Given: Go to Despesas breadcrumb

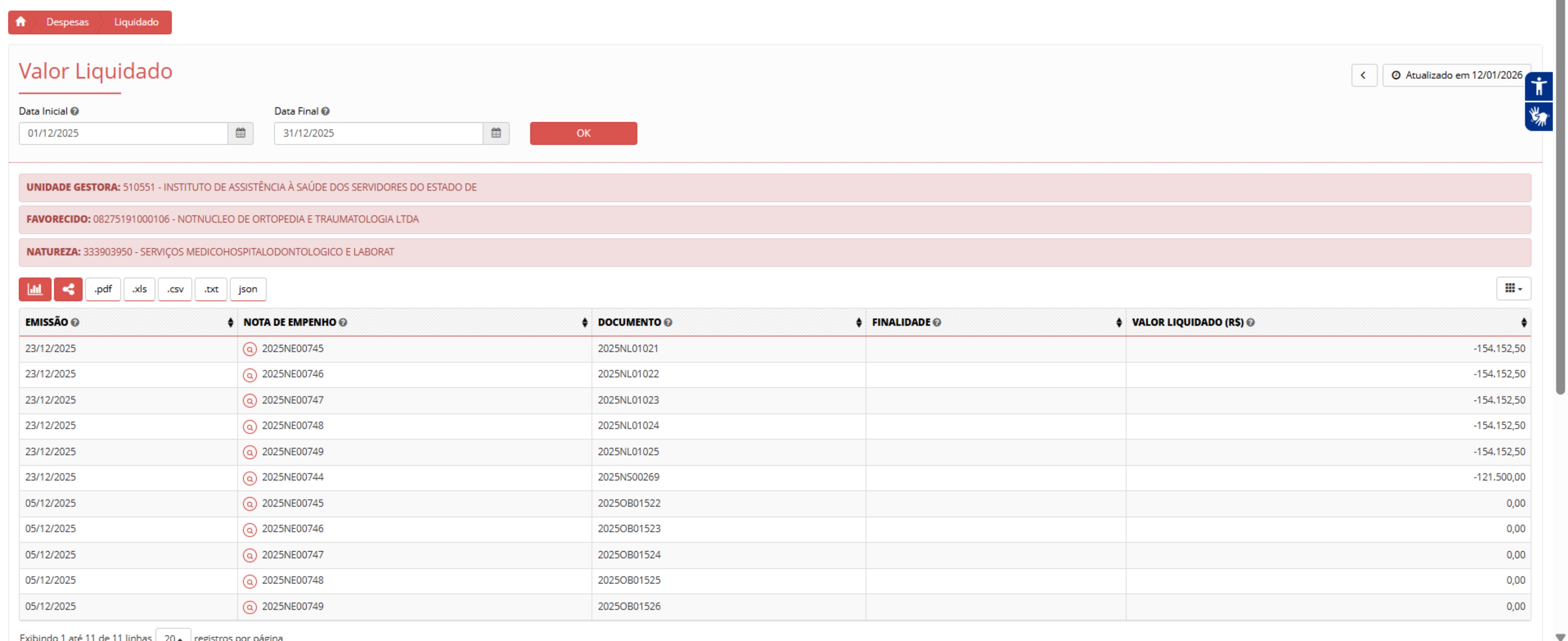Looking at the screenshot, I should click(67, 22).
